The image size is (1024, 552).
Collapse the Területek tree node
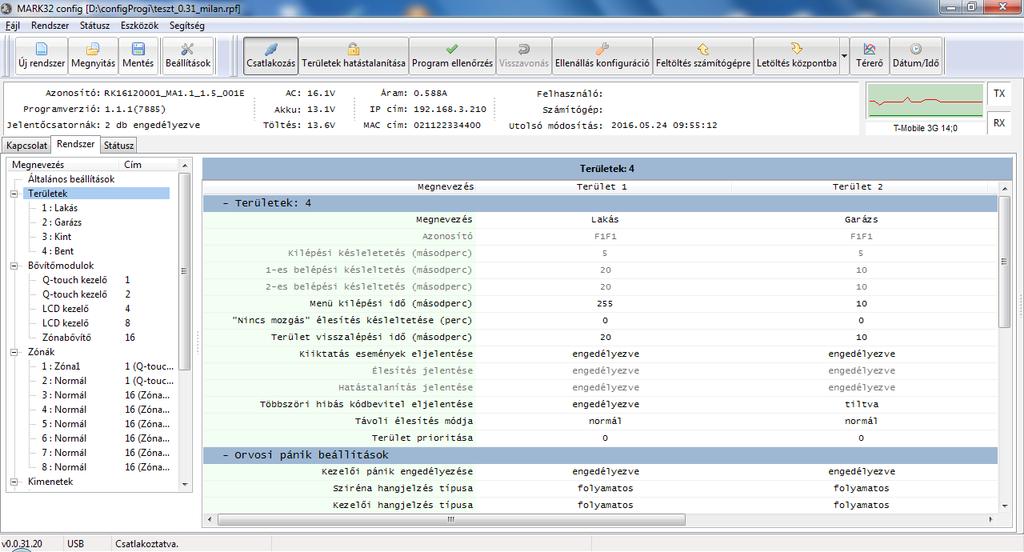point(14,194)
